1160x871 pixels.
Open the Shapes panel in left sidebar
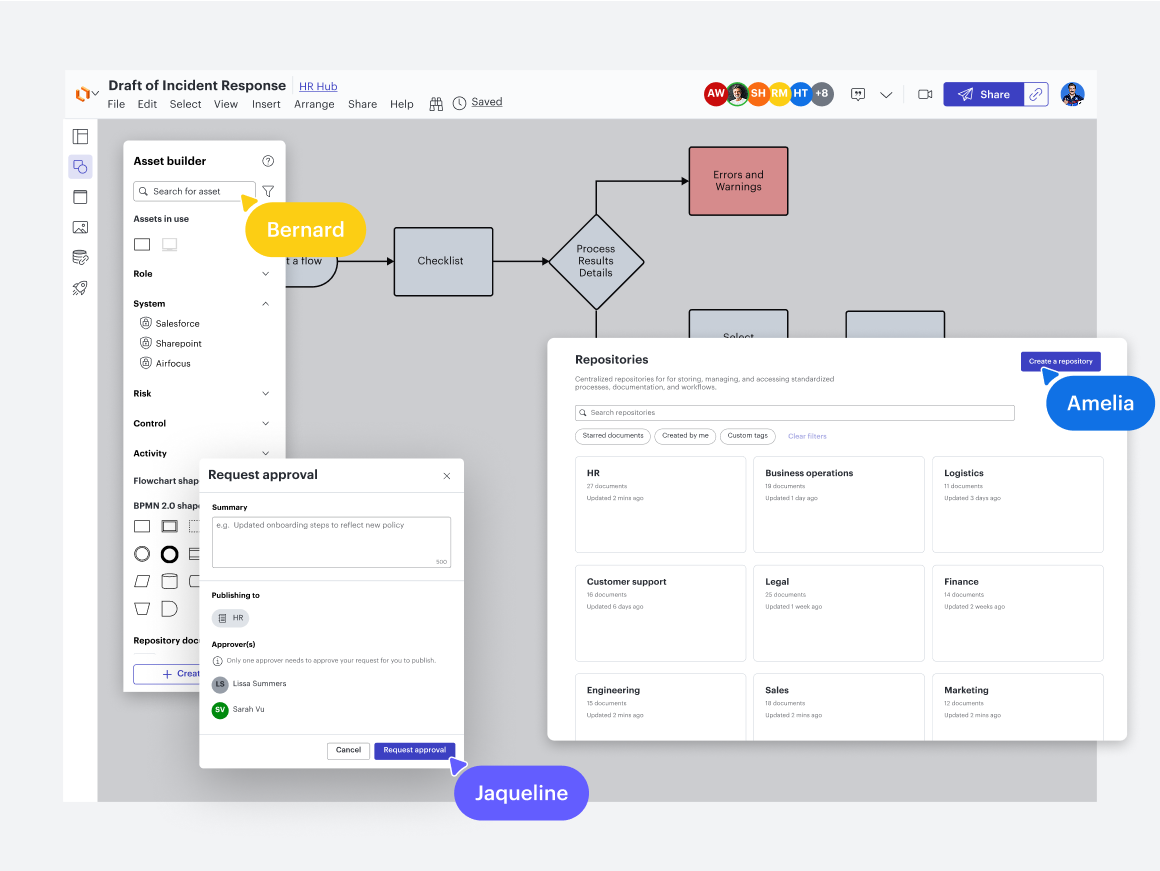pyautogui.click(x=80, y=167)
